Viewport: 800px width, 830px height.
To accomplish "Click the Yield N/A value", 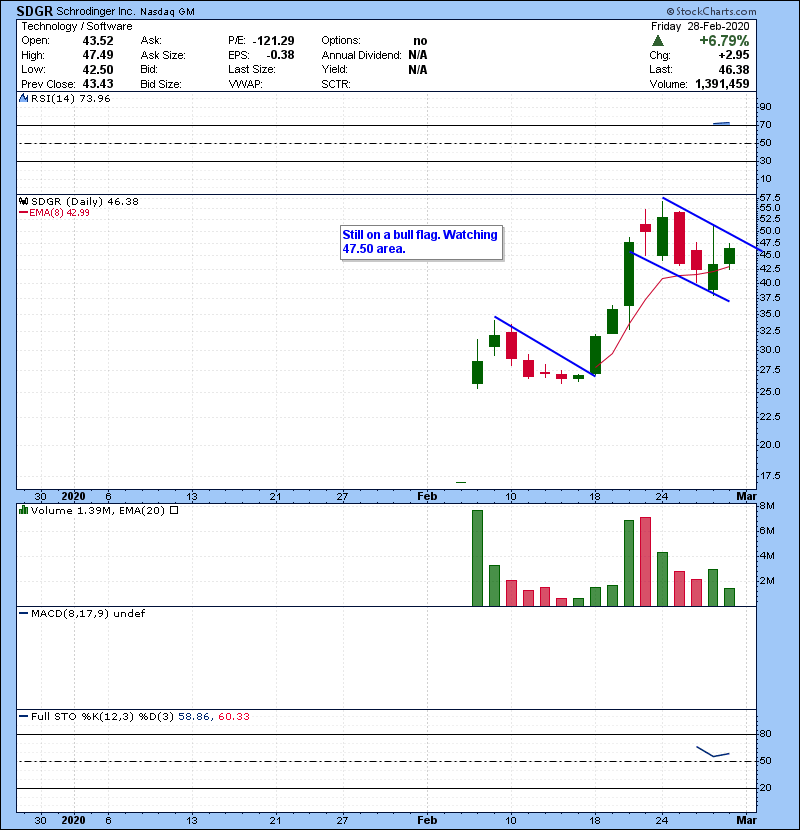I will (418, 69).
